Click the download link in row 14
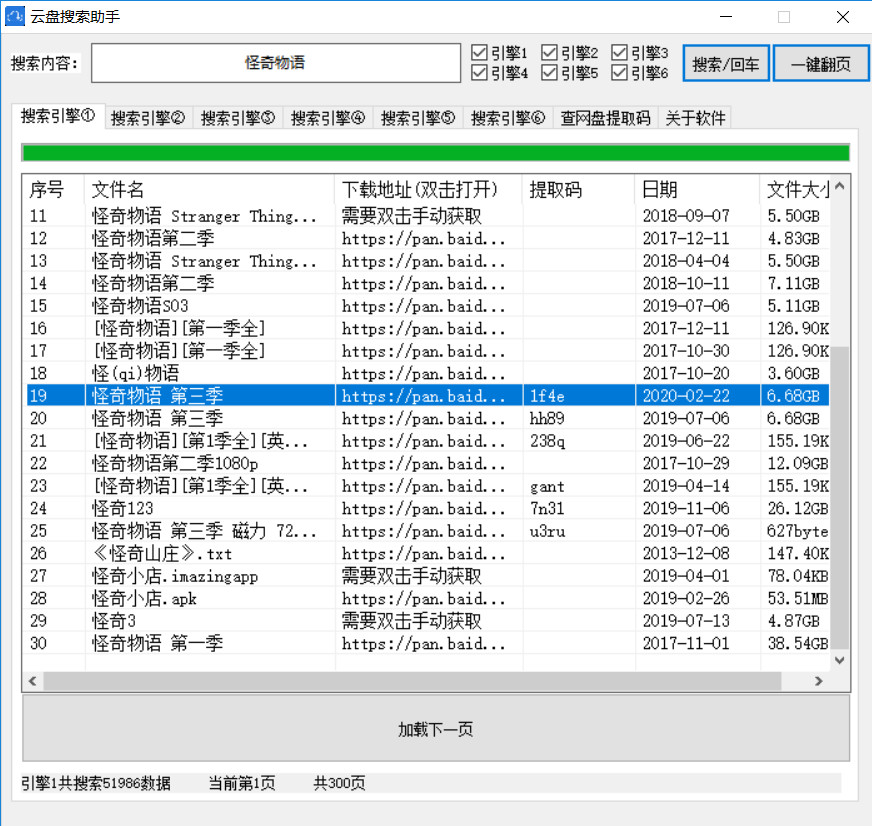This screenshot has width=872, height=826. click(423, 284)
